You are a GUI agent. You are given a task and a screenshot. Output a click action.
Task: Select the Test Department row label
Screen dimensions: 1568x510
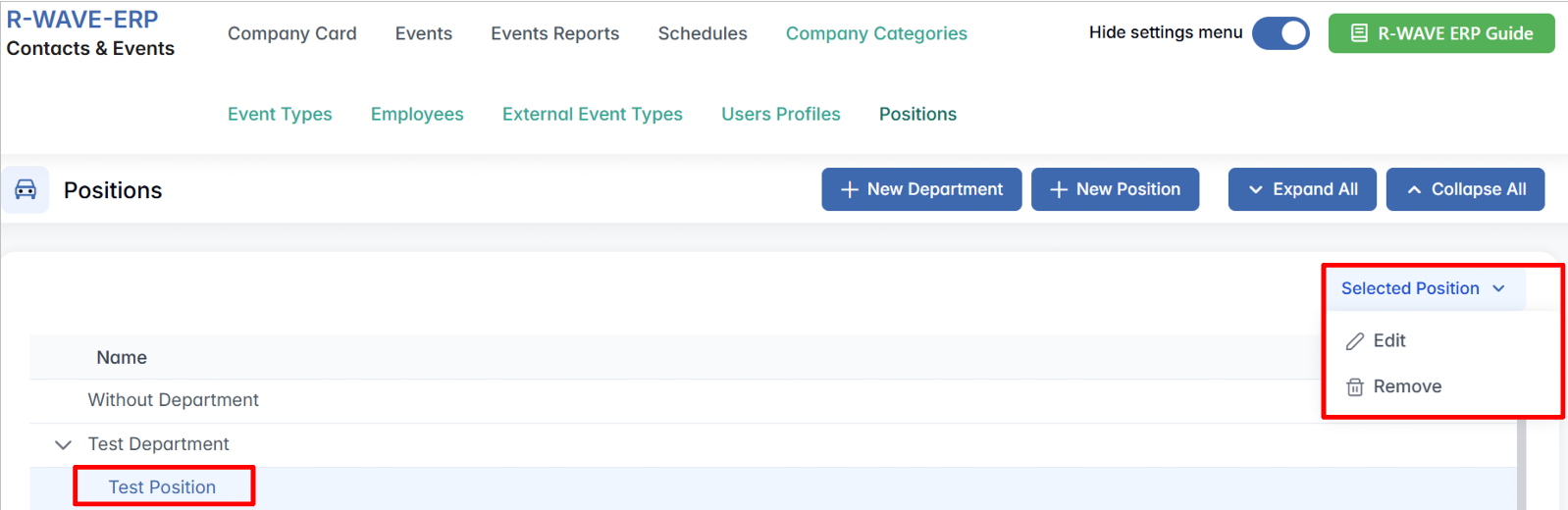[158, 444]
